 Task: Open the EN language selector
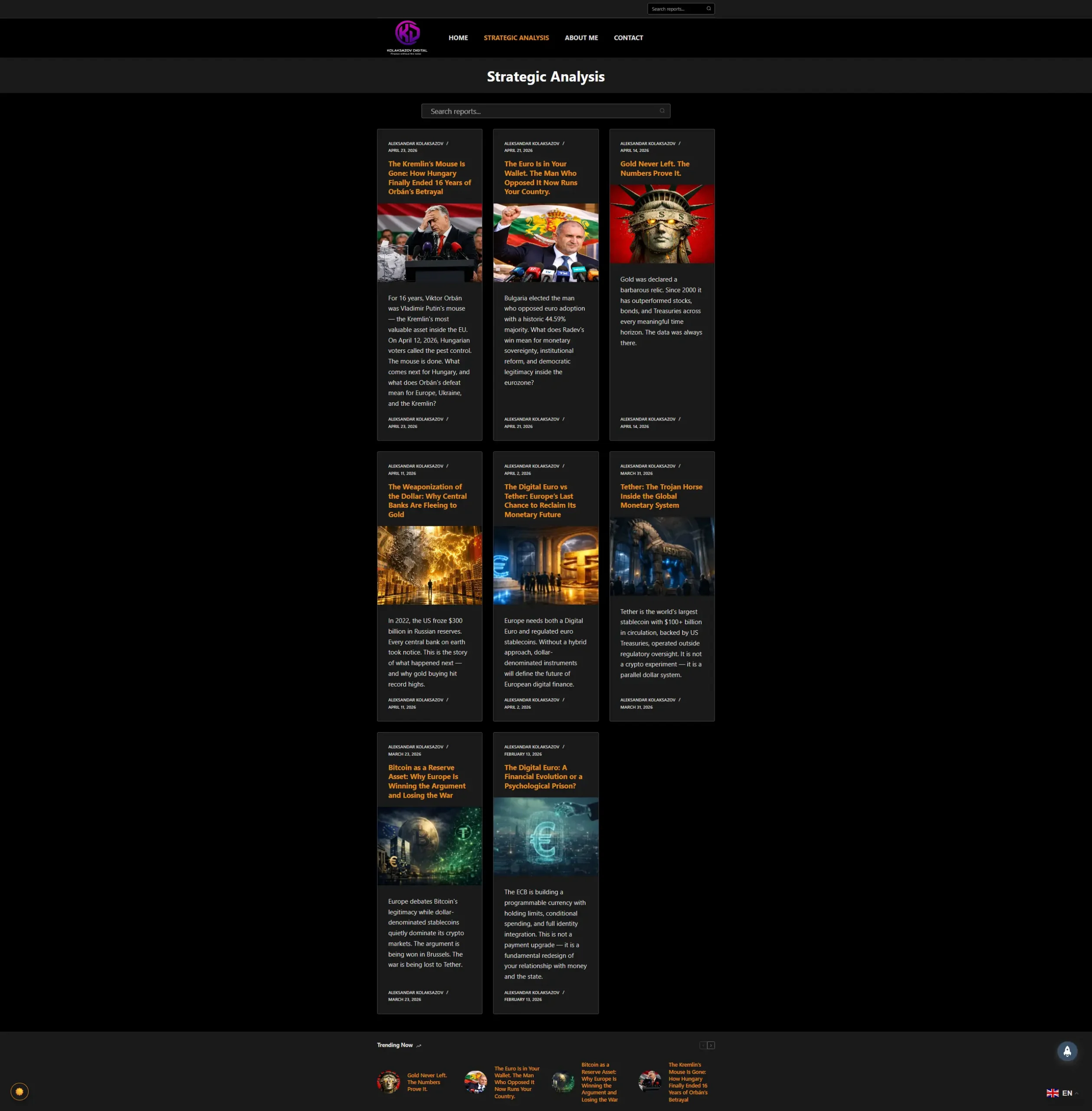[1062, 1093]
